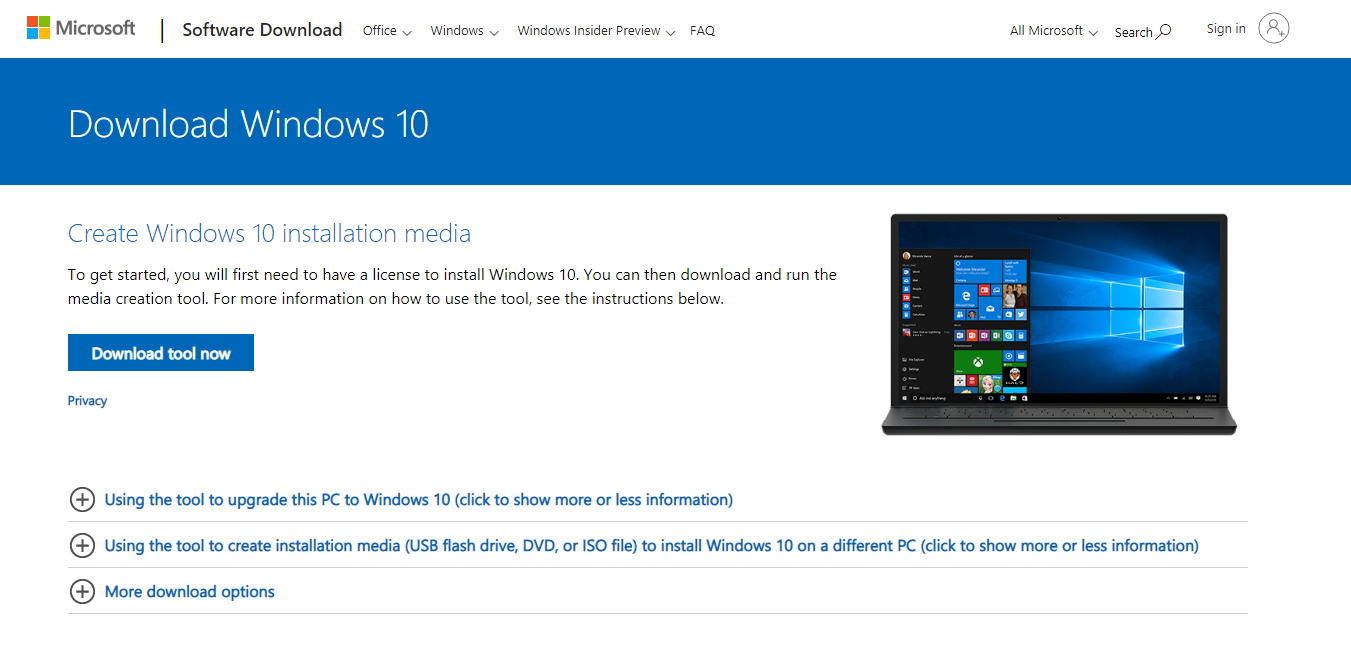The image size is (1351, 654).
Task: Open the Privacy link
Action: (87, 401)
